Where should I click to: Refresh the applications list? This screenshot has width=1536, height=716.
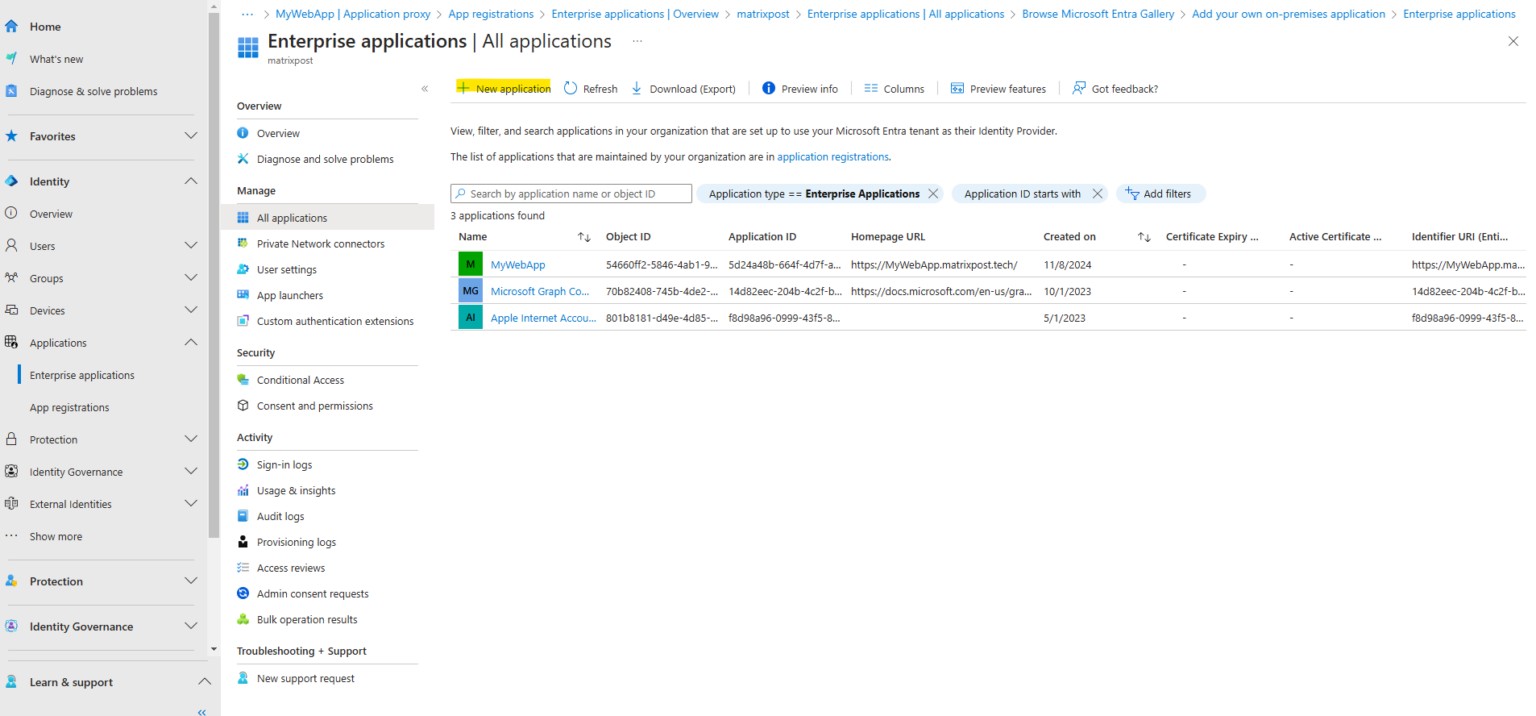[590, 88]
